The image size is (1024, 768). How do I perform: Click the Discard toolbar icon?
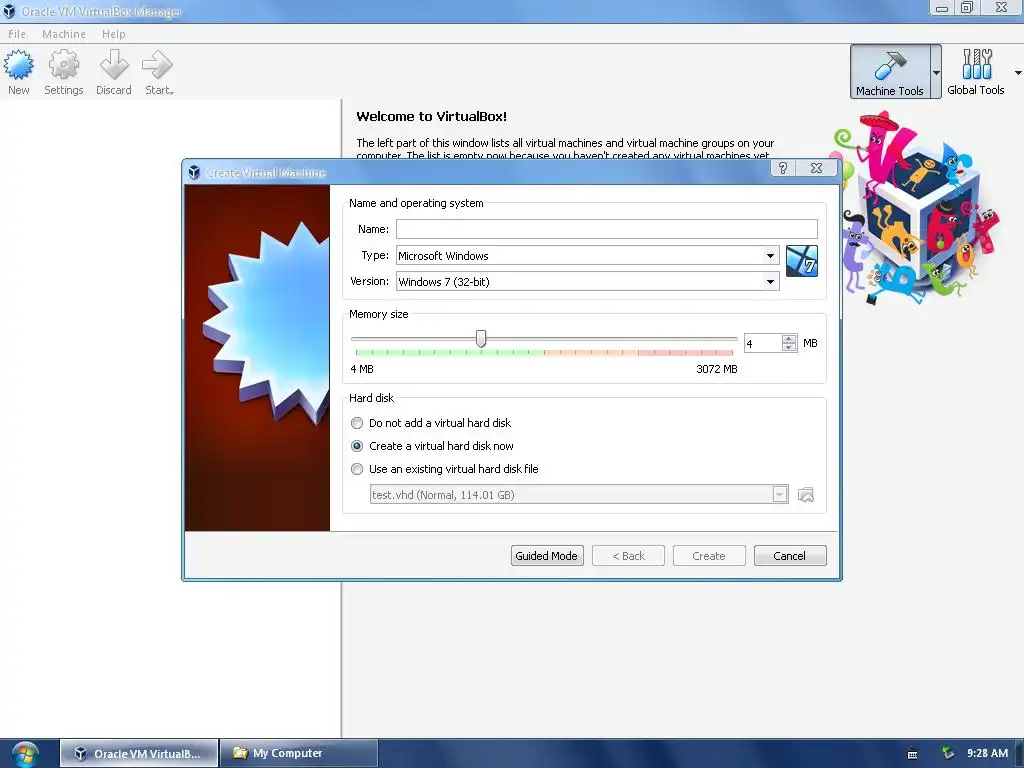[114, 72]
